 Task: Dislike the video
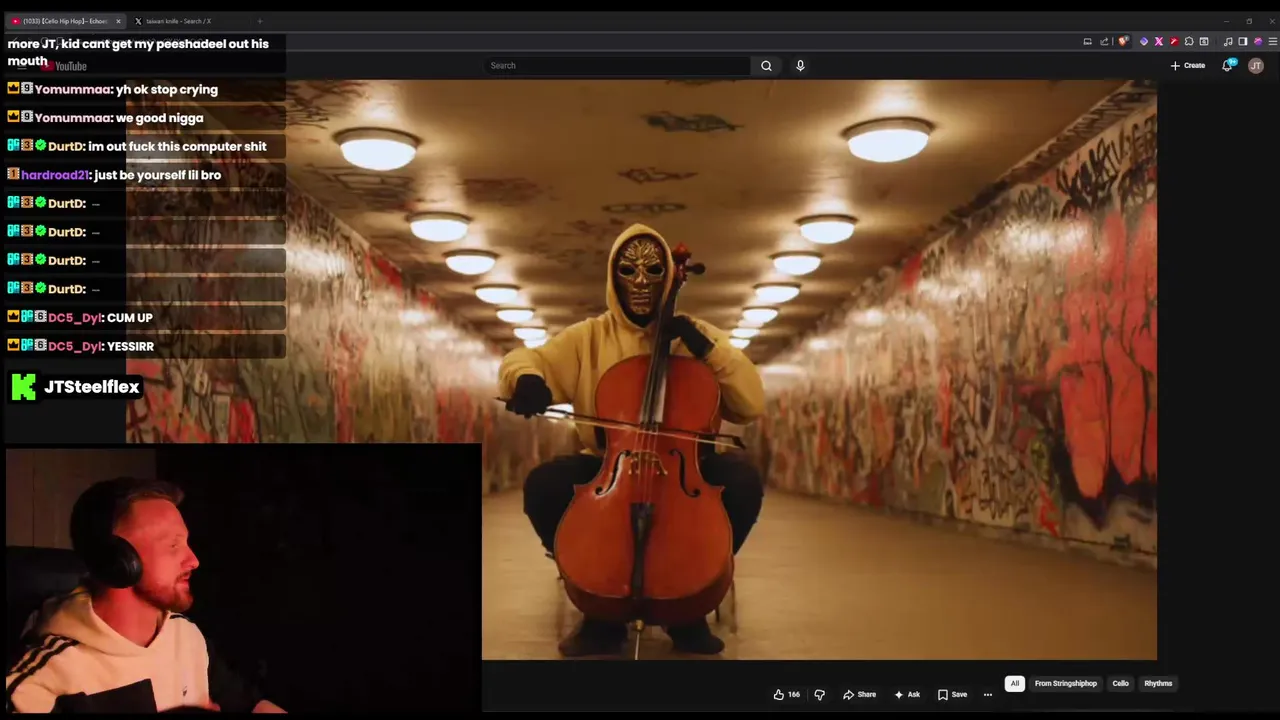tap(819, 694)
